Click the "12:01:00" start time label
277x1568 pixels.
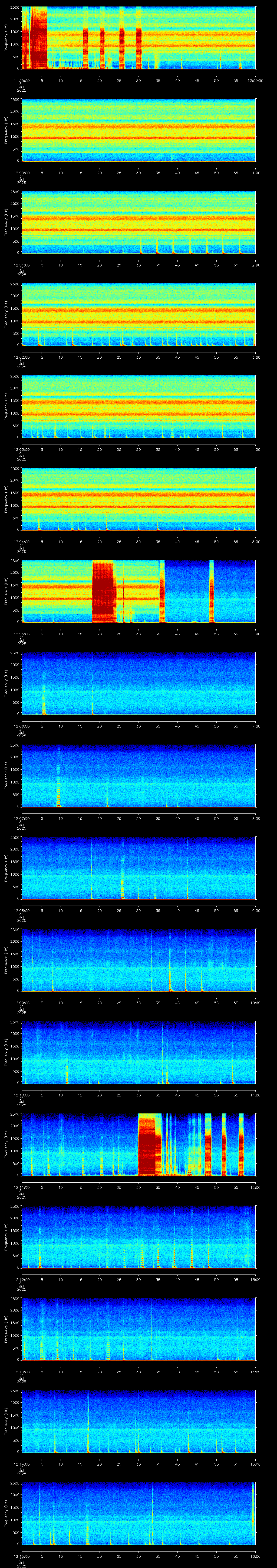(x=21, y=265)
